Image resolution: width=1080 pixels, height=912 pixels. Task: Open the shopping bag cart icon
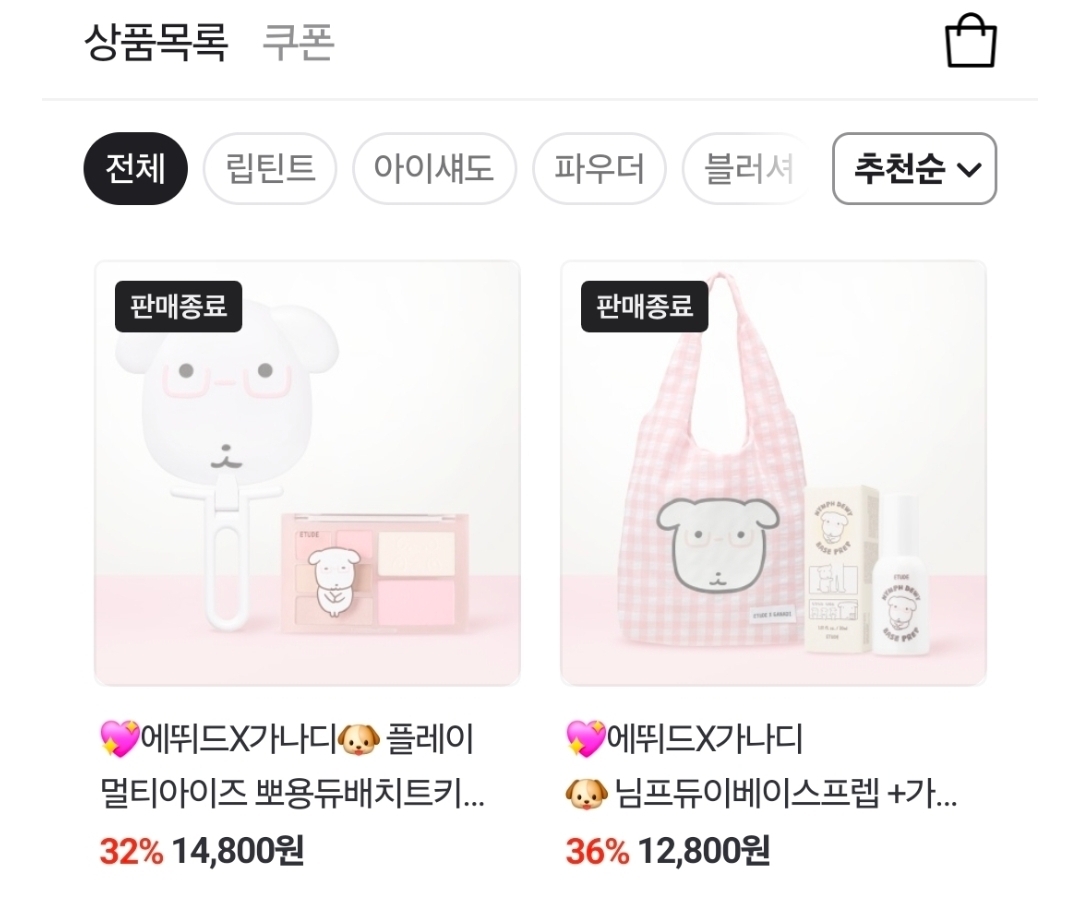[970, 41]
